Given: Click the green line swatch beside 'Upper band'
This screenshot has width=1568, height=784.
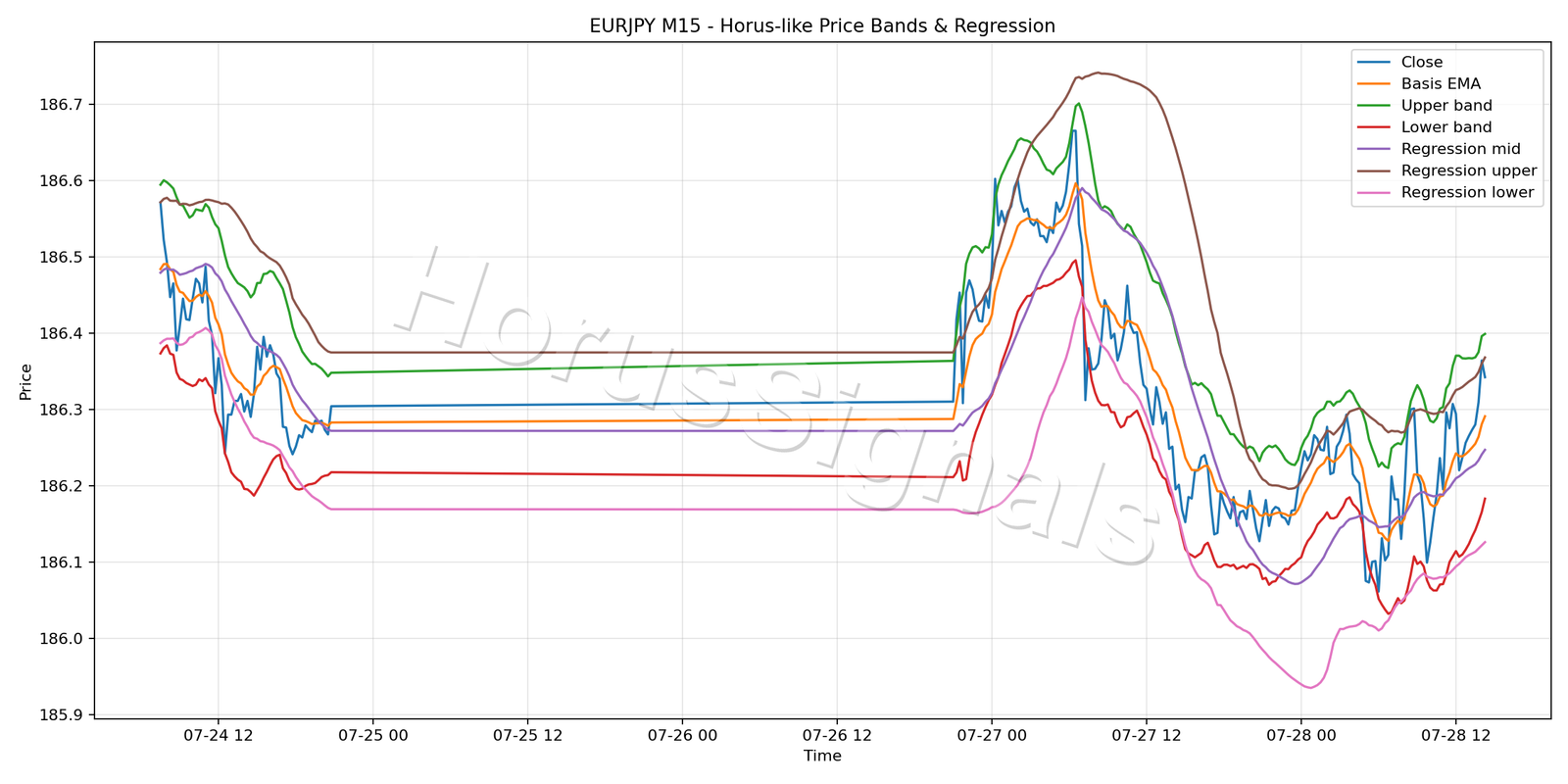Looking at the screenshot, I should [1374, 106].
